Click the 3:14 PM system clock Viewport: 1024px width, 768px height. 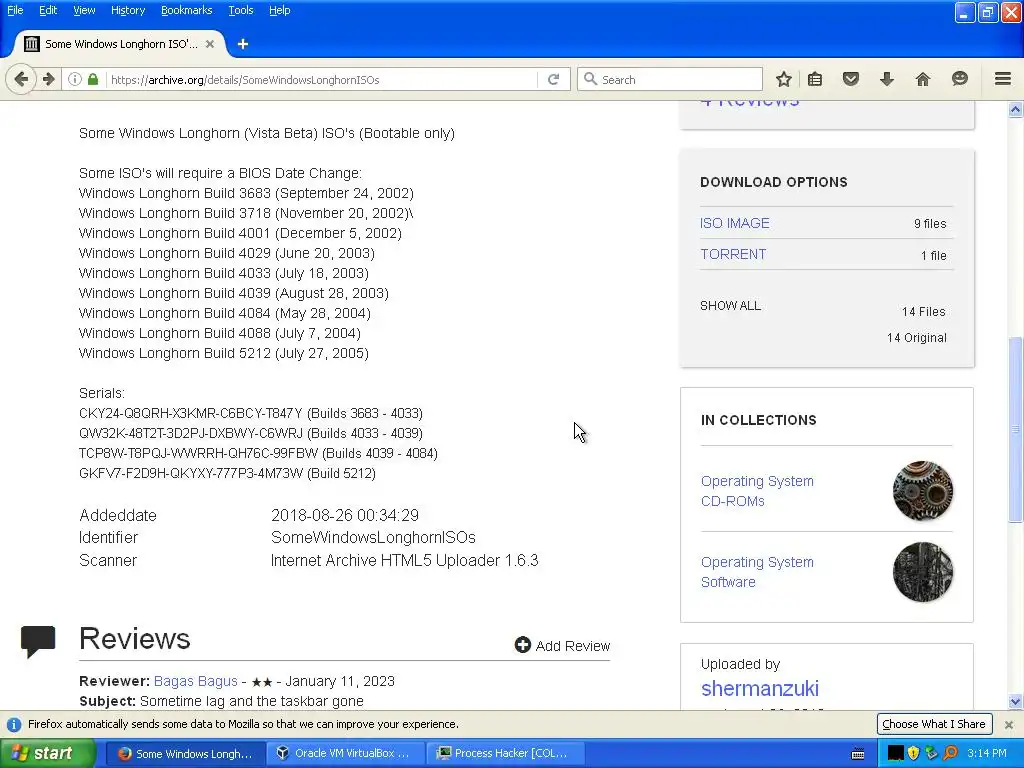click(x=986, y=754)
